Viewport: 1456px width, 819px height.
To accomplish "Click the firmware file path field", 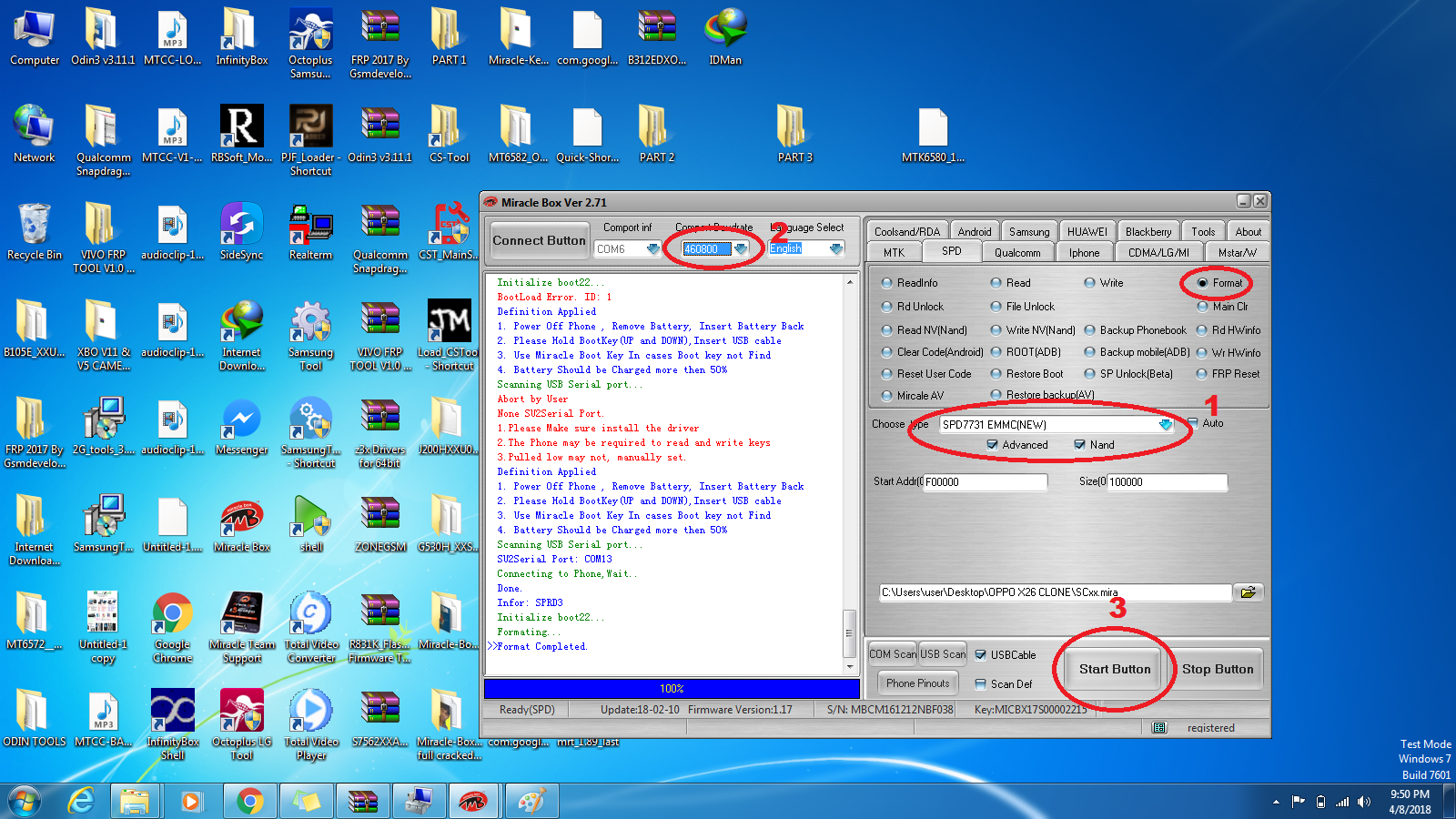I will 1056,592.
